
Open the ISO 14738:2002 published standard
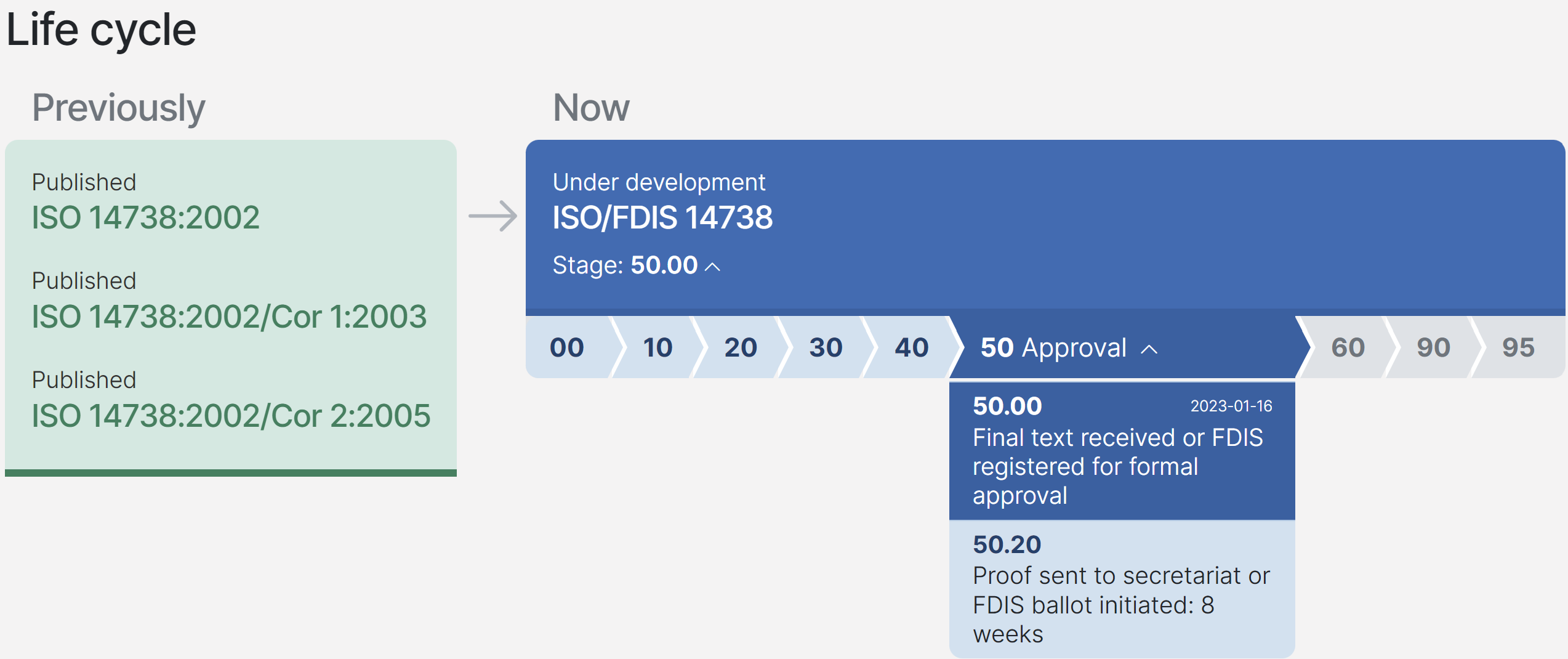coord(145,217)
